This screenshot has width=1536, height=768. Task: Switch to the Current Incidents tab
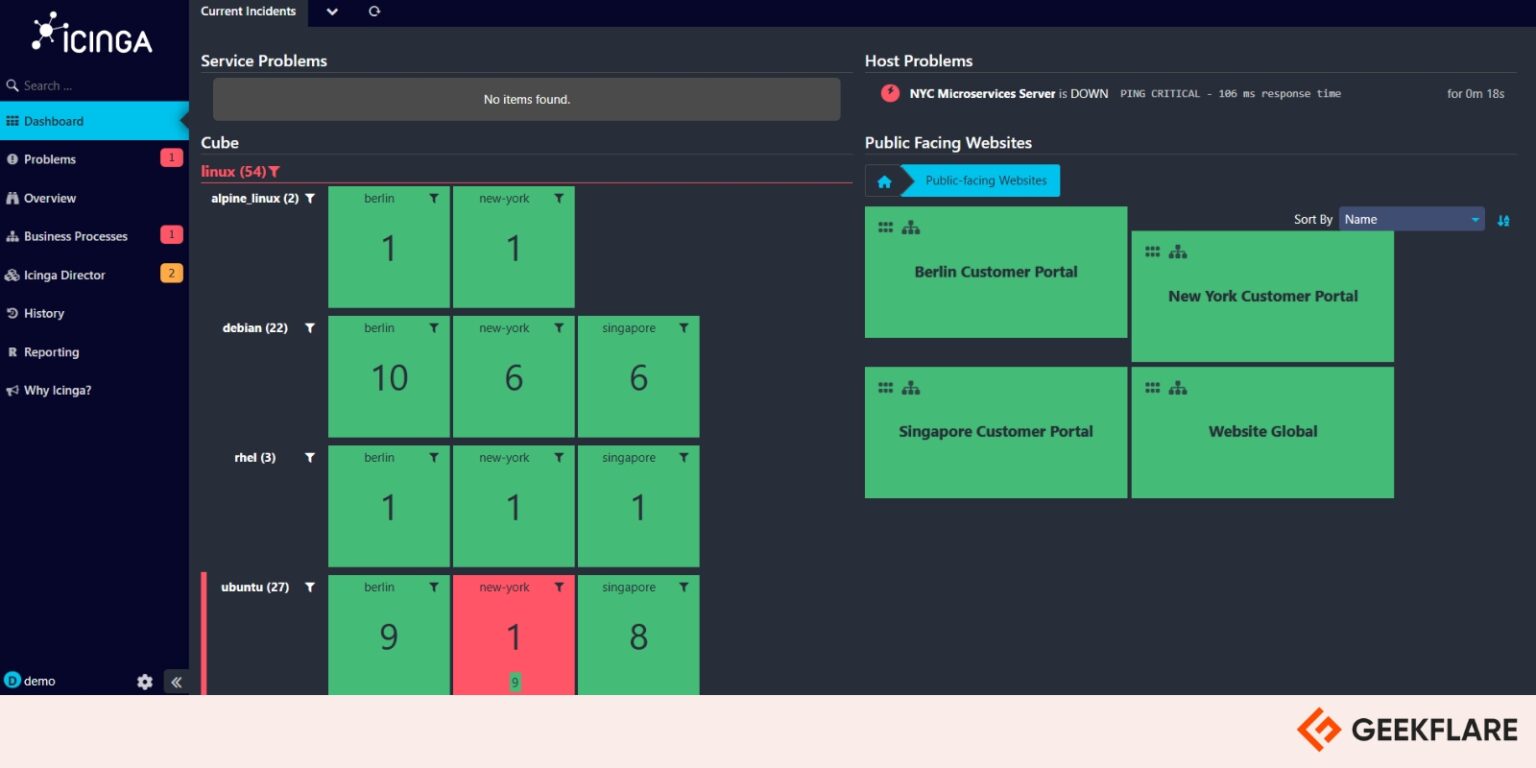(x=248, y=12)
